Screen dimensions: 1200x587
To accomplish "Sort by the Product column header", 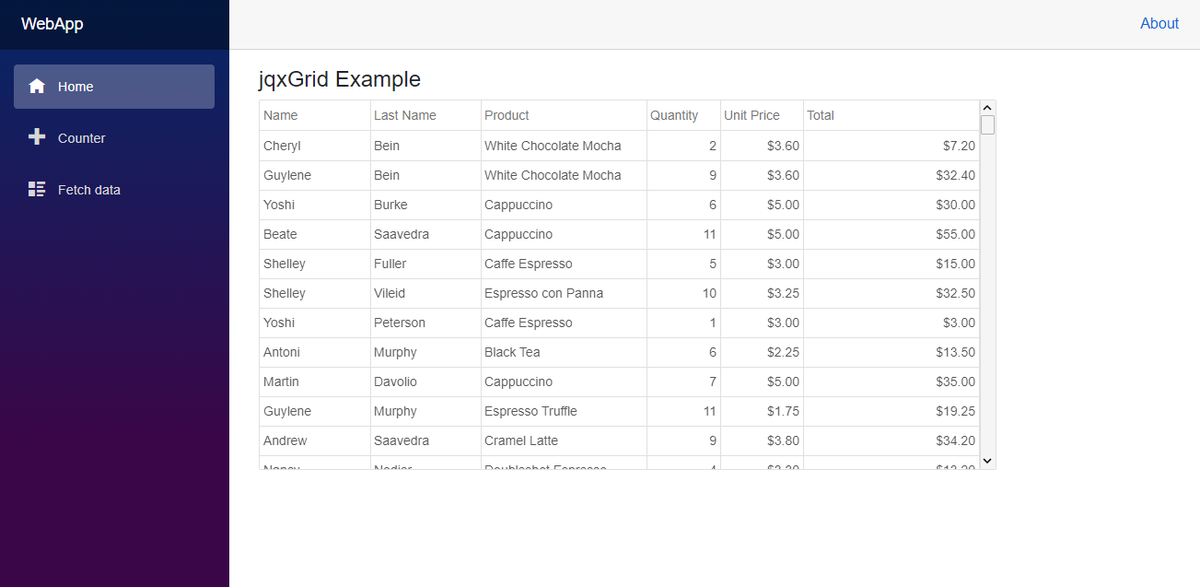I will [563, 115].
